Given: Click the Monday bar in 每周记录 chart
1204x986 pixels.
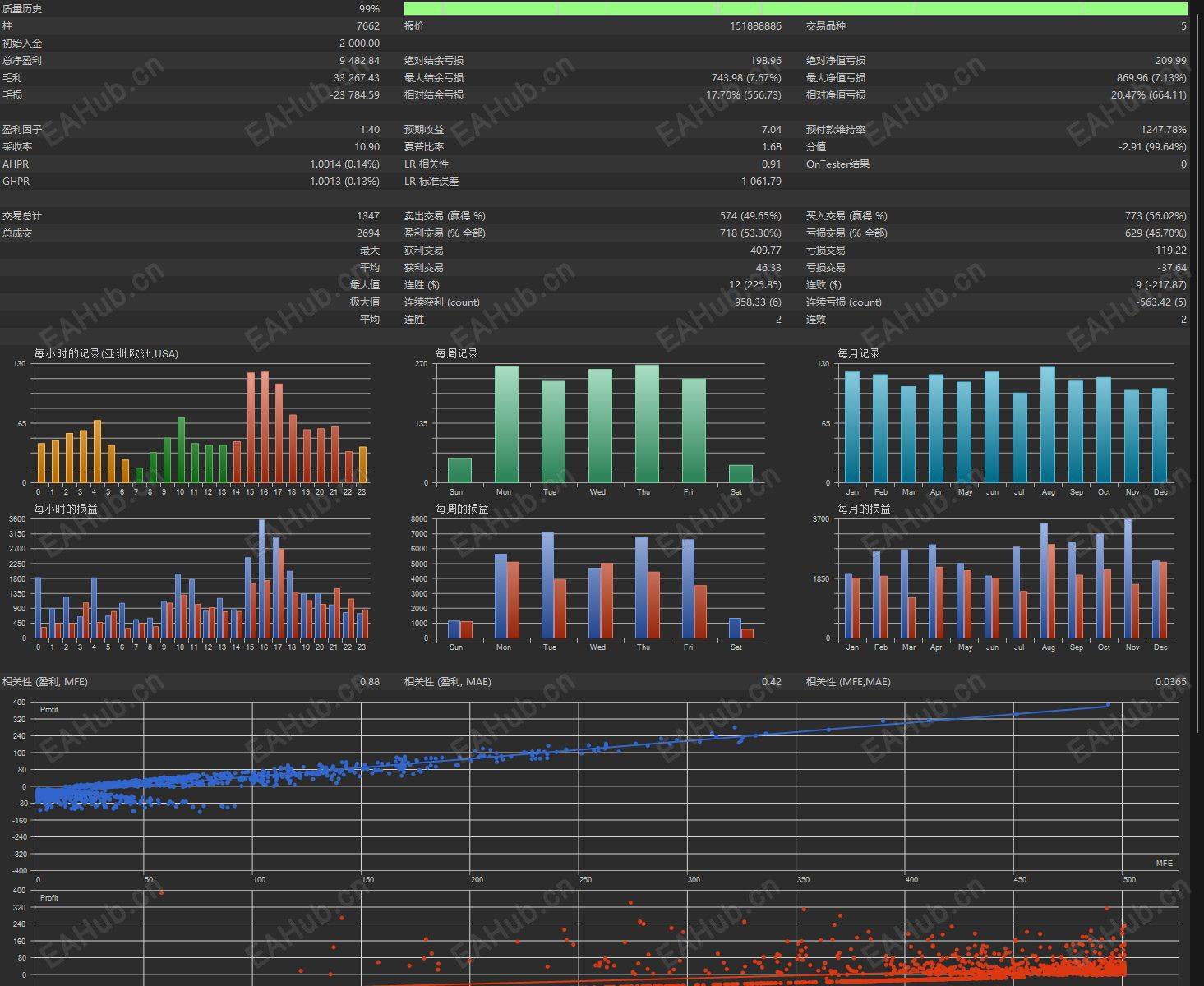Looking at the screenshot, I should (x=506, y=424).
